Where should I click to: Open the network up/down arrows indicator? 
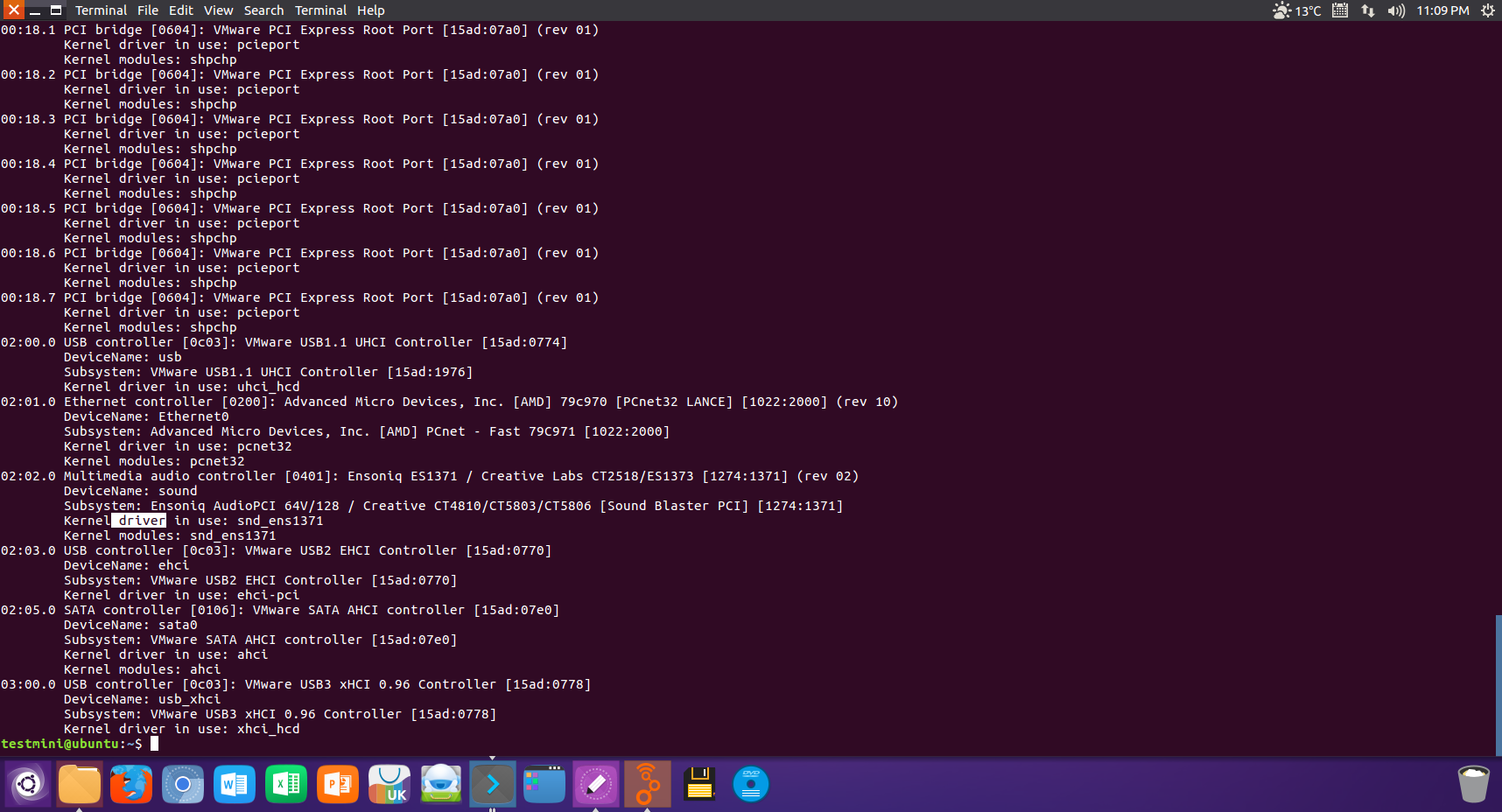pyautogui.click(x=1368, y=10)
